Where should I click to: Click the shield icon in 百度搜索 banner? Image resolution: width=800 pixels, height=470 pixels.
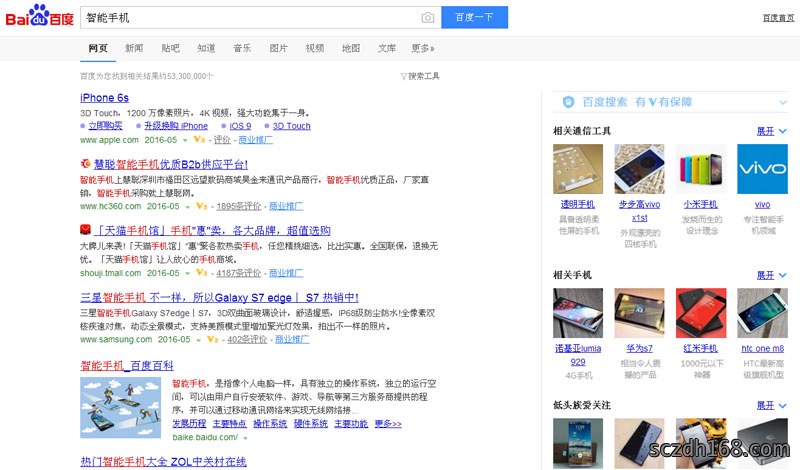pos(568,102)
